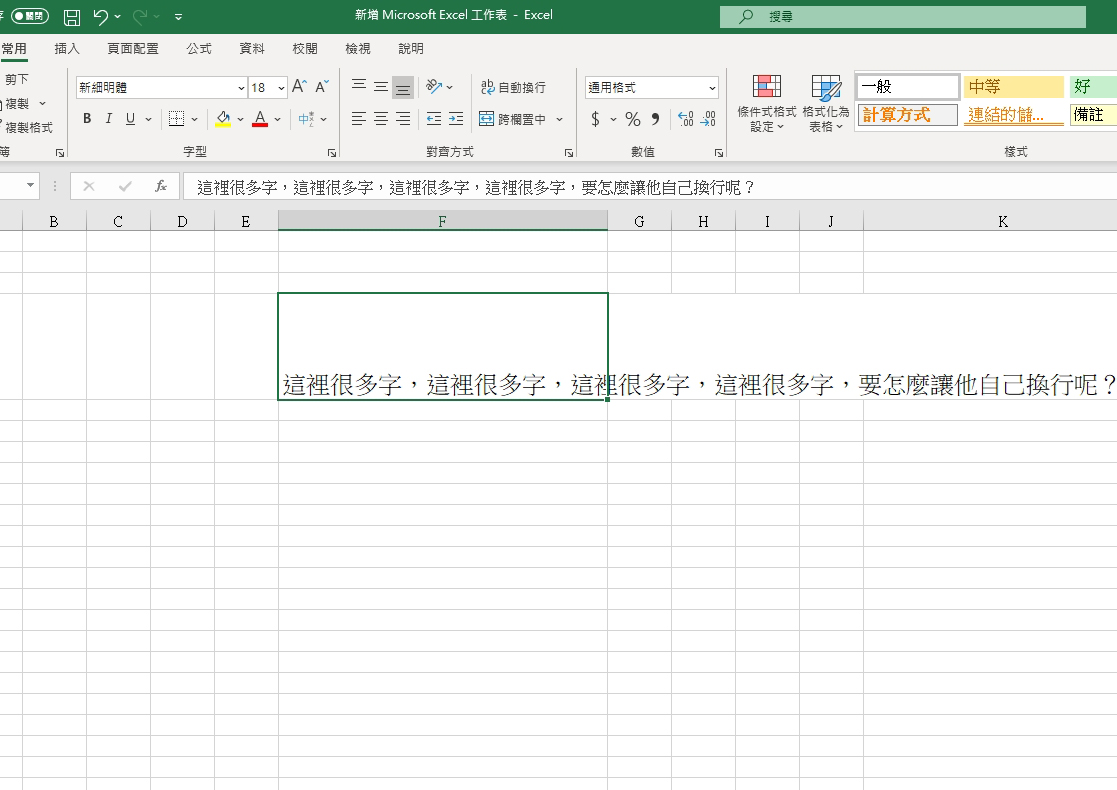This screenshot has width=1117, height=790.
Task: Toggle bold formatting on the cell
Action: point(86,118)
